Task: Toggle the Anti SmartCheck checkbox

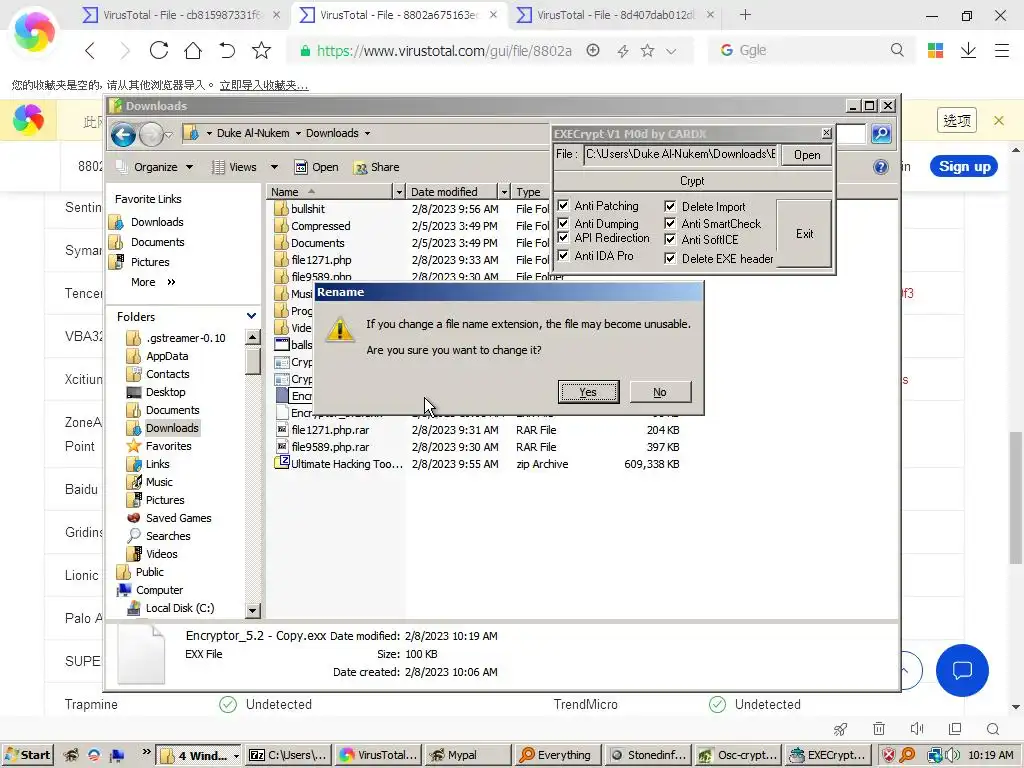Action: click(x=670, y=223)
